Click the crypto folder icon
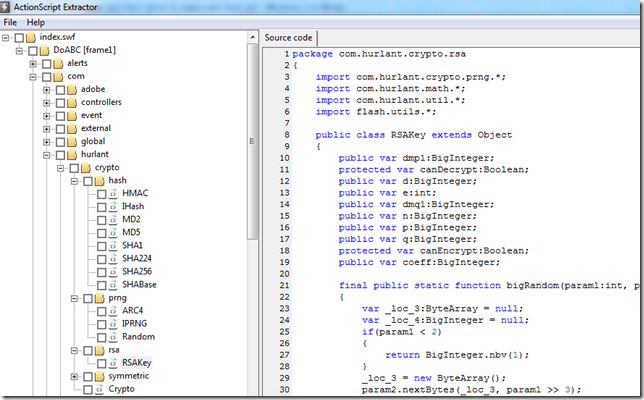The width and height of the screenshot is (644, 400). 85,168
